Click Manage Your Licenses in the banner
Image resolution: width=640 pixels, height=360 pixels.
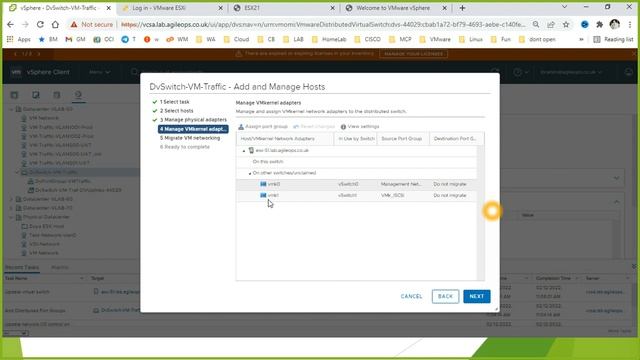413,53
